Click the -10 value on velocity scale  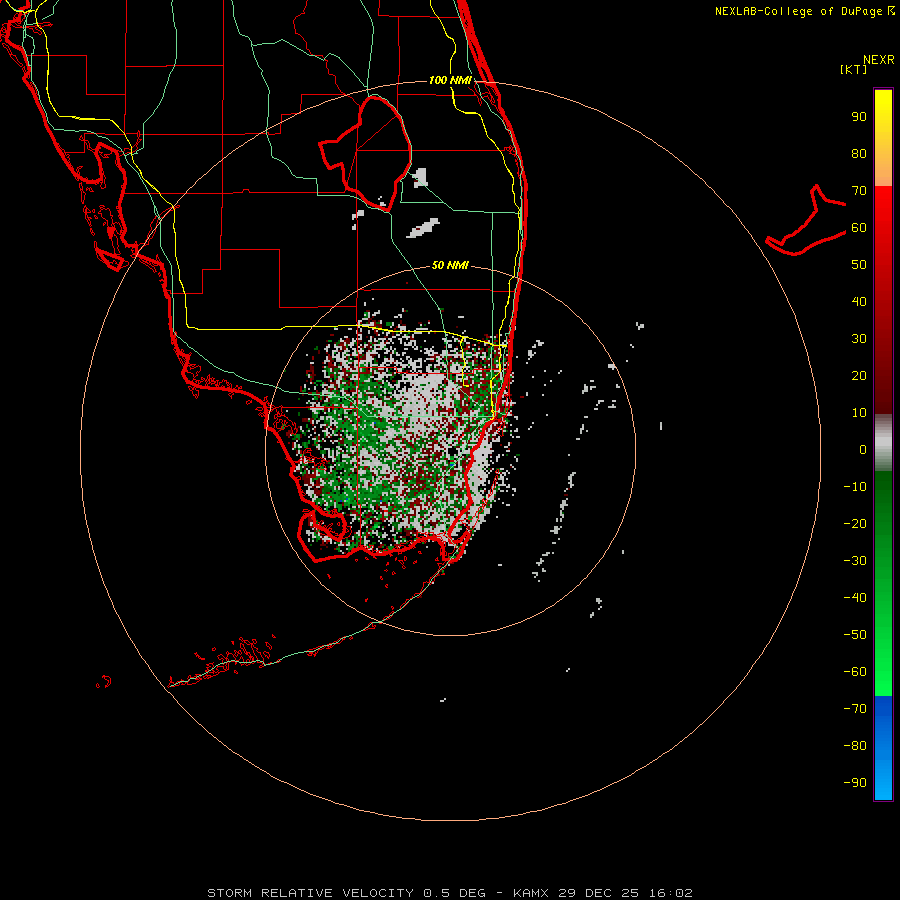point(855,487)
